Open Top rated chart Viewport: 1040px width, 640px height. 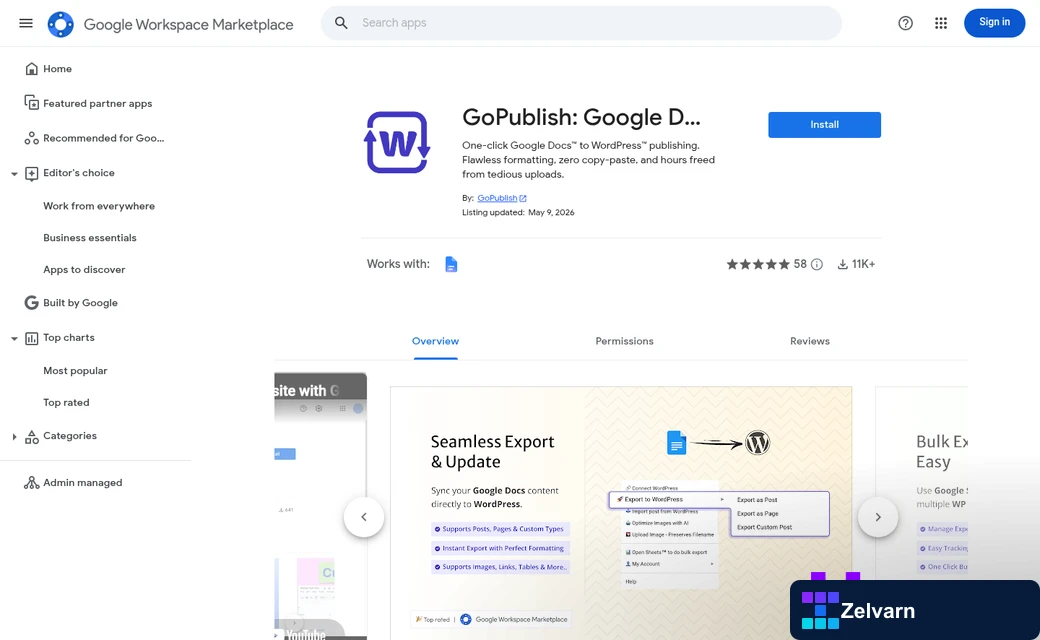[x=66, y=403]
